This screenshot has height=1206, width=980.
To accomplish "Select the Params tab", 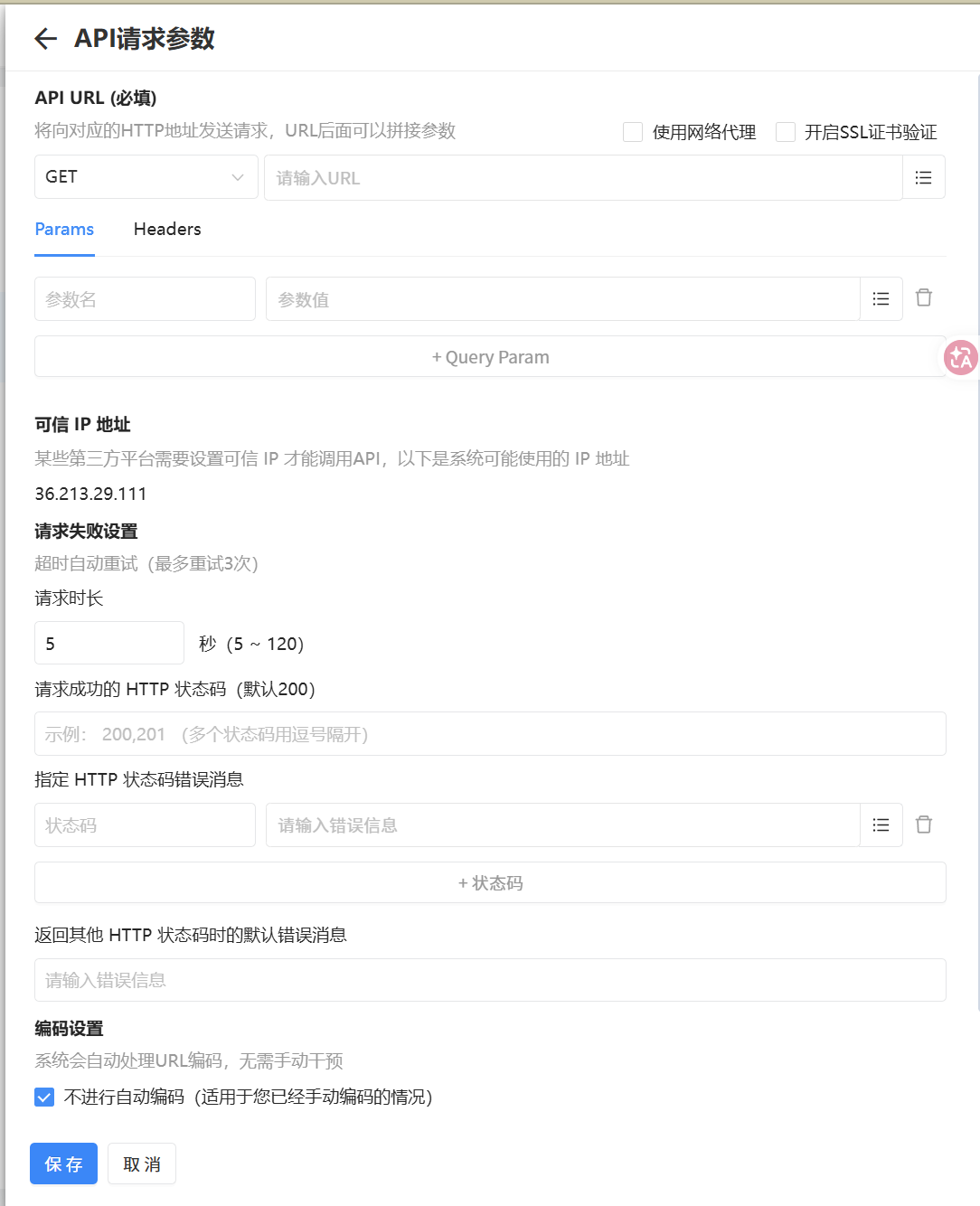I will click(63, 229).
